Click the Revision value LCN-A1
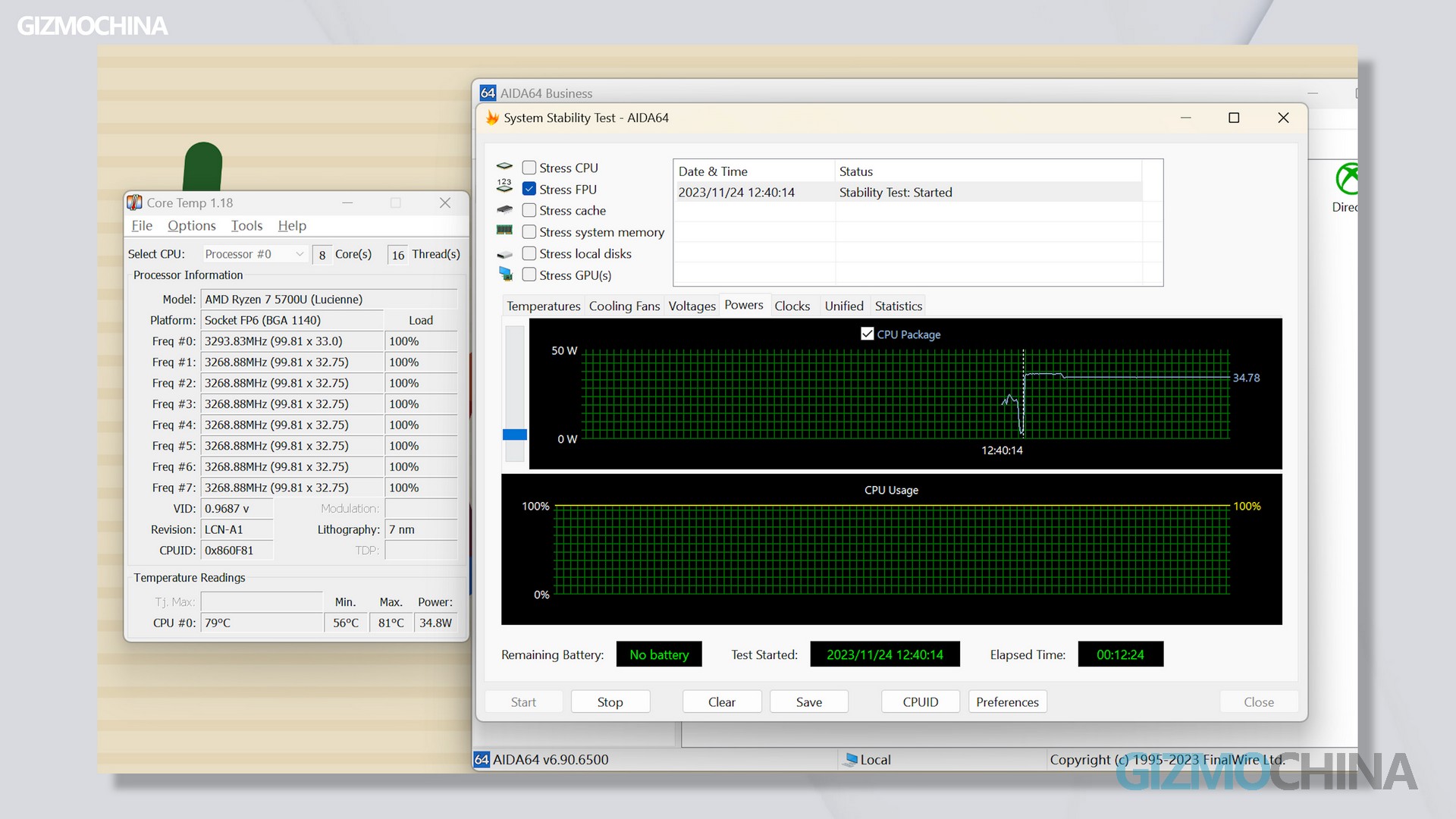 (x=237, y=529)
